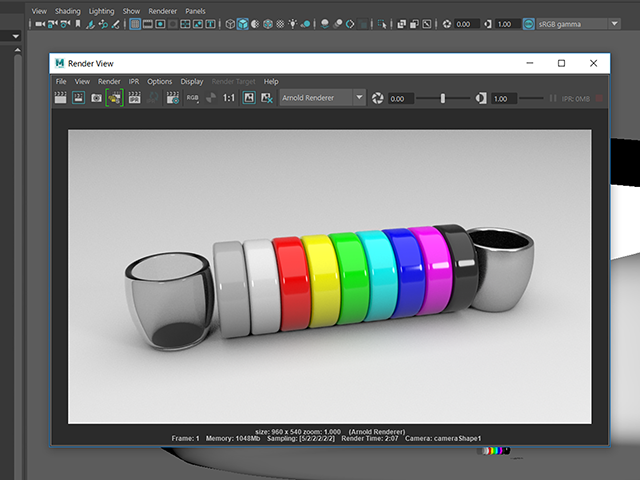Redo previous render in Render View
Viewport: 640px width, 480px height.
[x=60, y=98]
